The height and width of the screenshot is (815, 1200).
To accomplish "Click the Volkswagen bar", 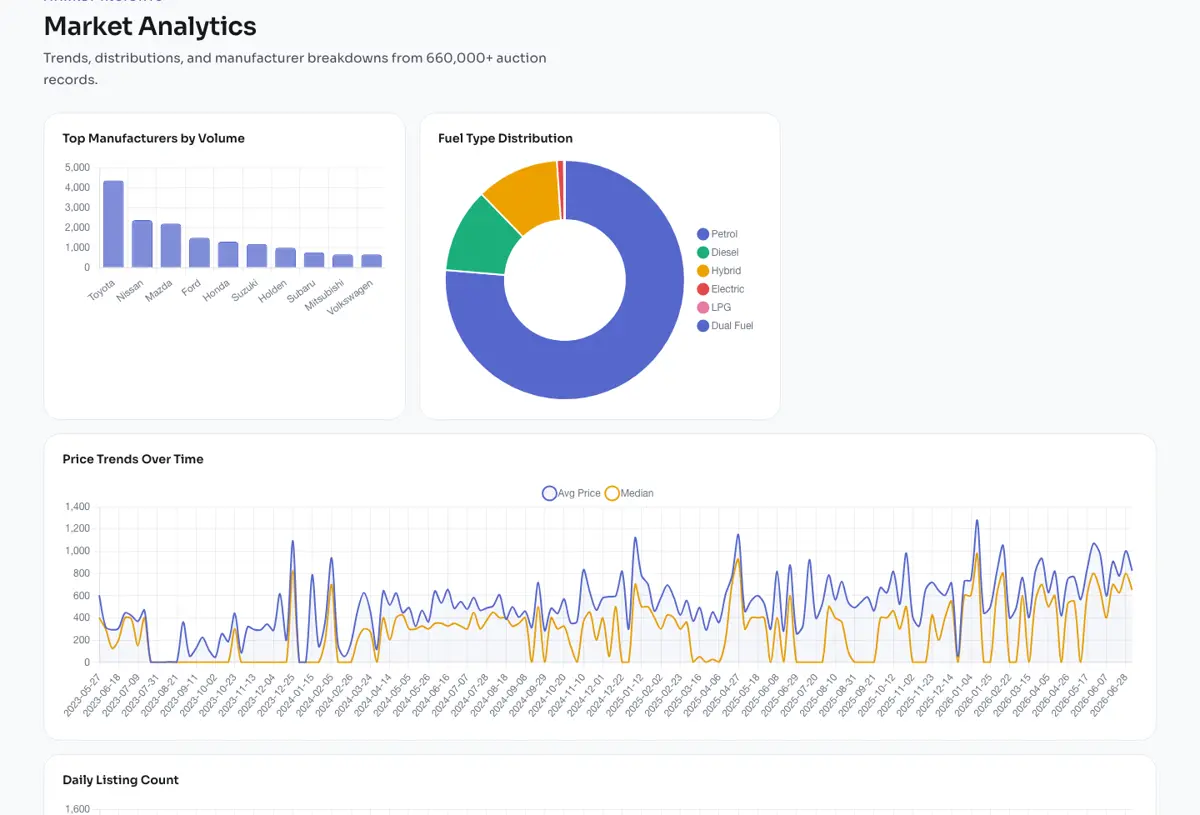I will pos(372,261).
